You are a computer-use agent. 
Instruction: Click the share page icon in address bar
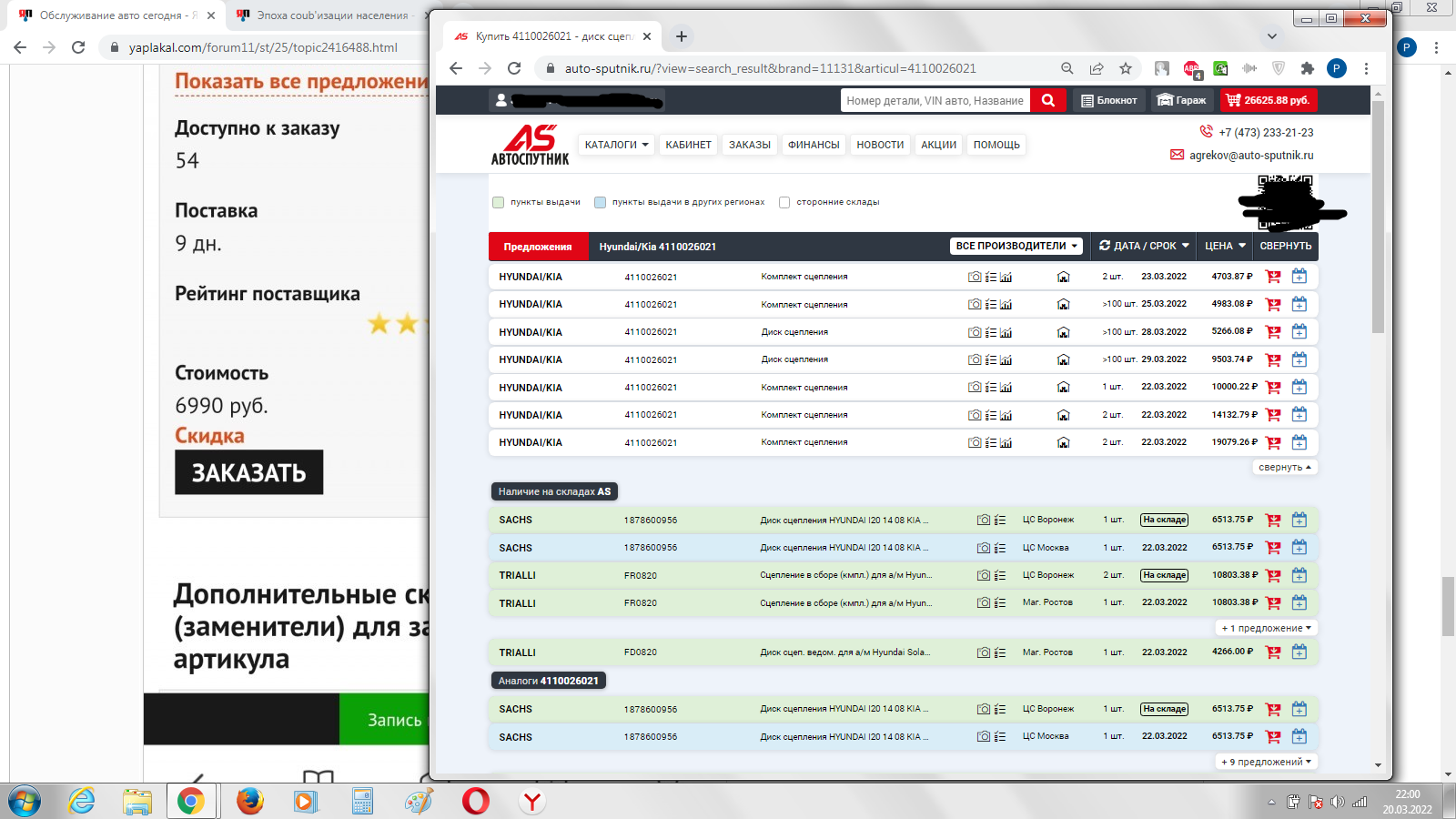(x=1097, y=68)
